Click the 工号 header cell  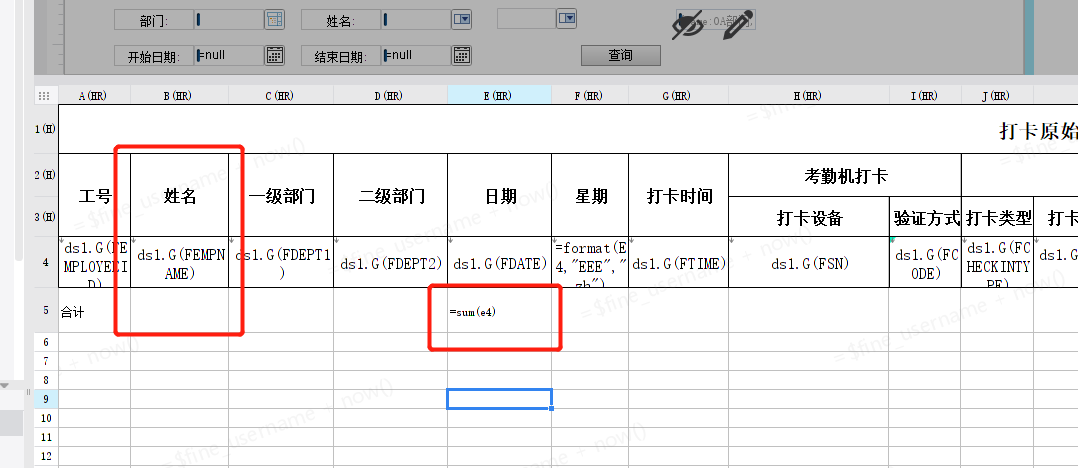(94, 195)
